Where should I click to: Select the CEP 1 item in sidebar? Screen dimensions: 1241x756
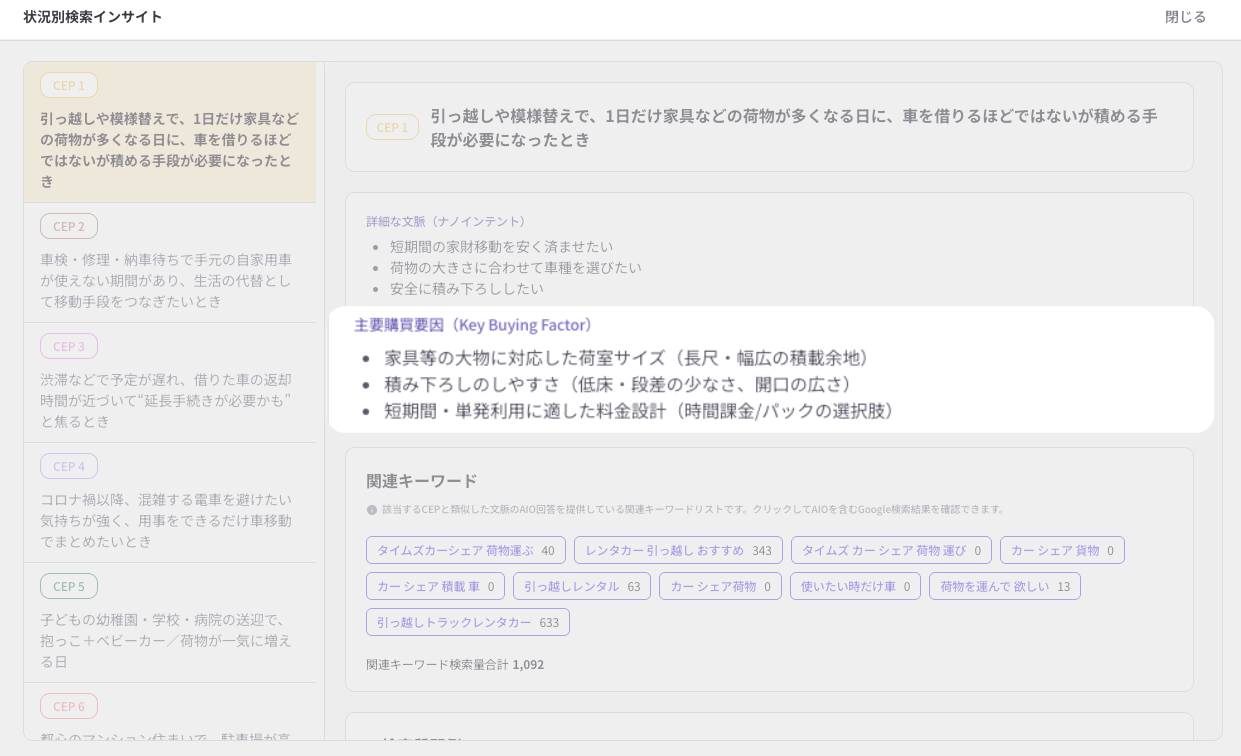(x=170, y=132)
